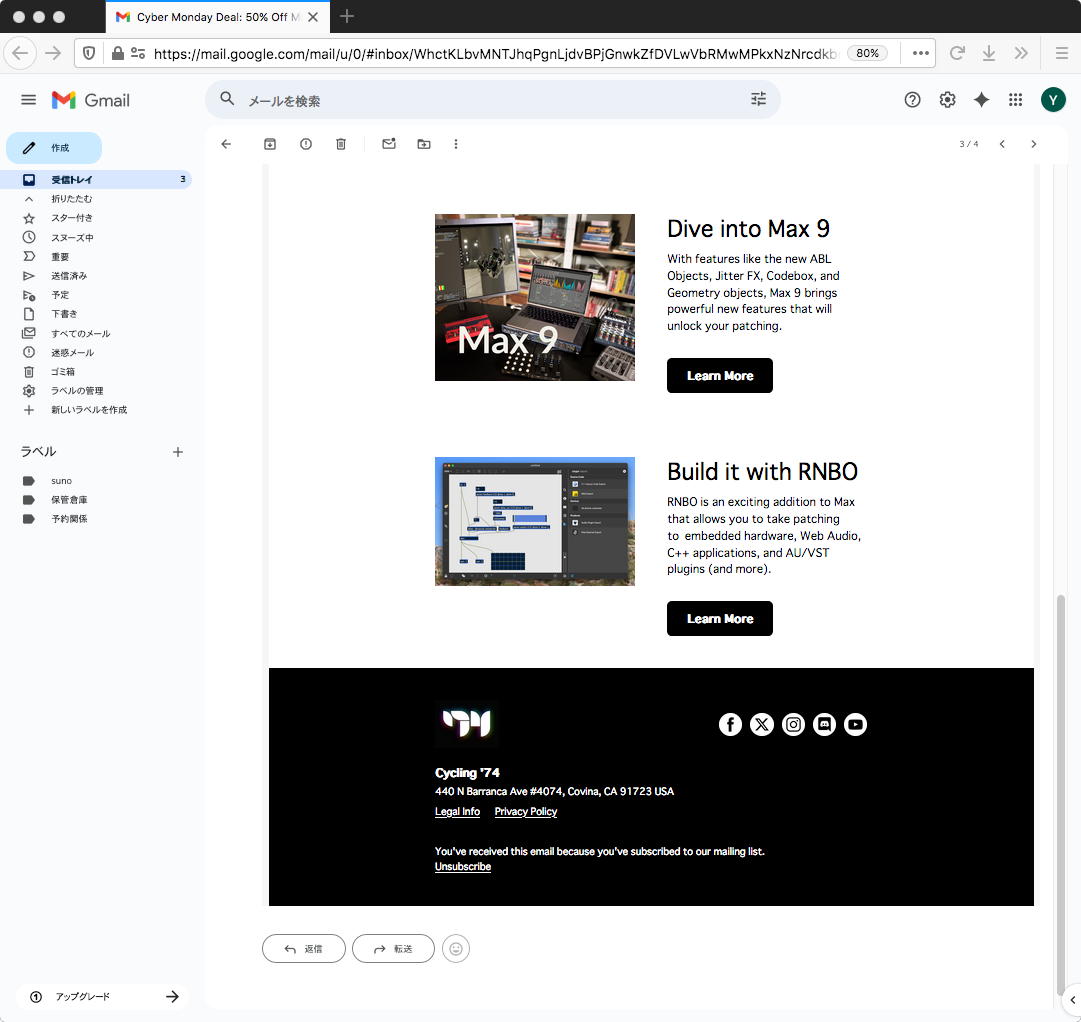Click the Max 9 promotional image

[535, 297]
